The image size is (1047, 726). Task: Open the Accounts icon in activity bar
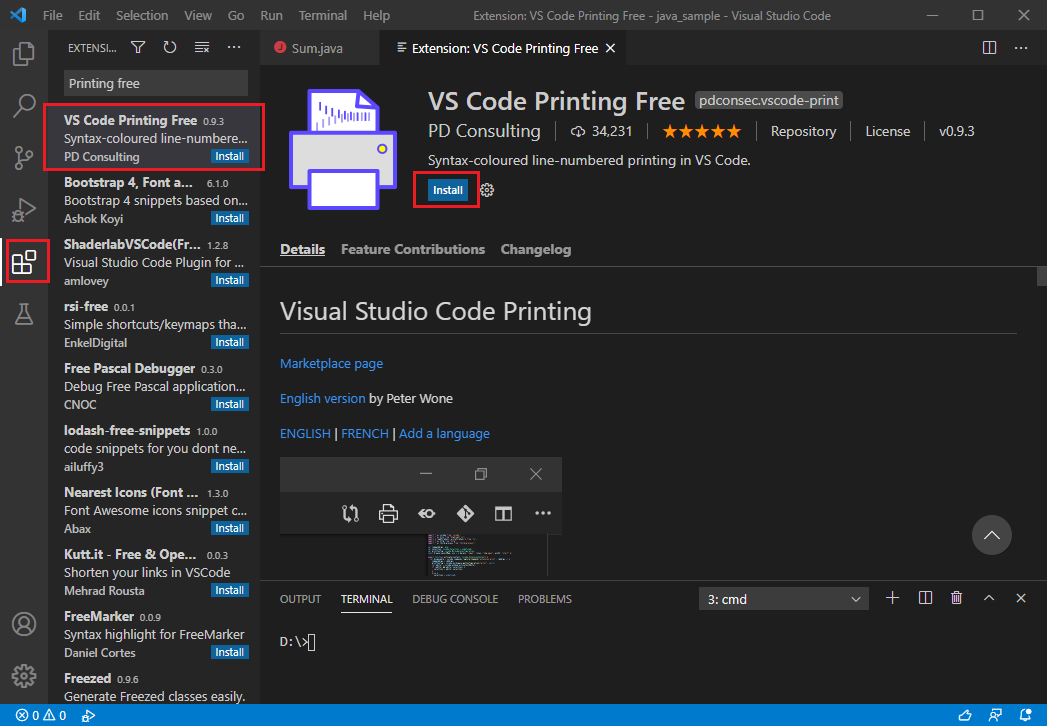[23, 624]
